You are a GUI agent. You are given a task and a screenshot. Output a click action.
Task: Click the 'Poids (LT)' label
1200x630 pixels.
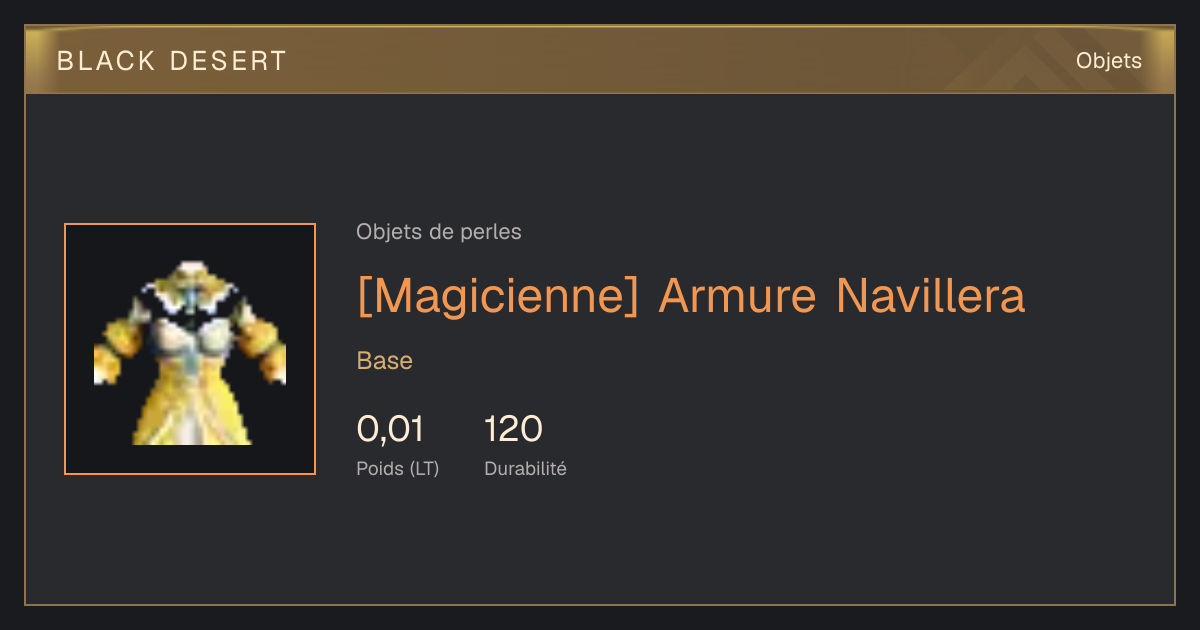(x=398, y=468)
